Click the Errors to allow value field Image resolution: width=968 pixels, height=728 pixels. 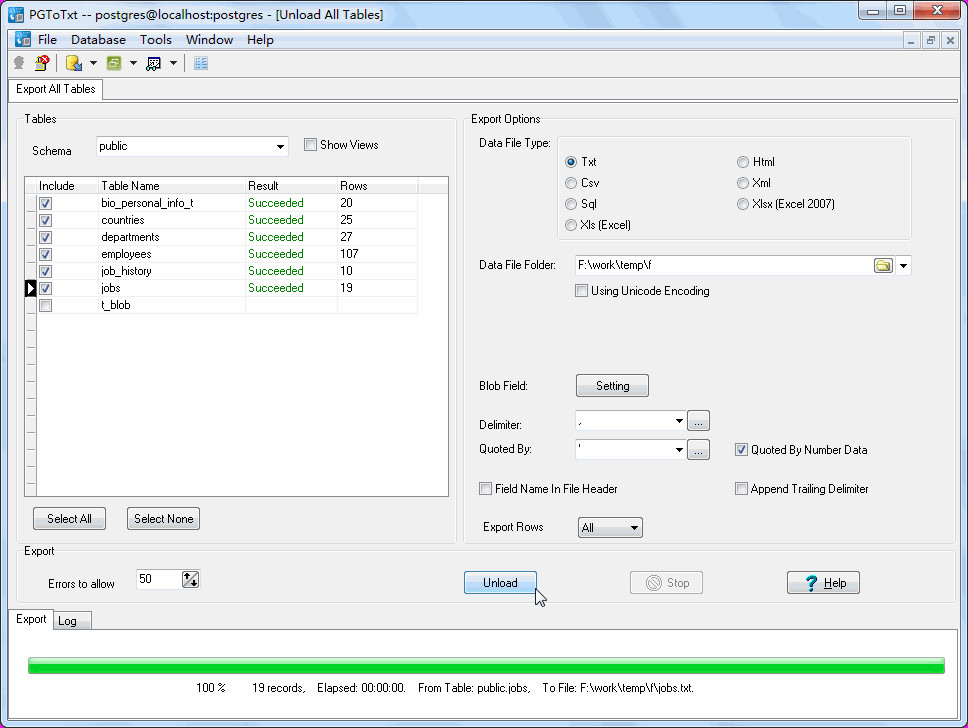click(159, 579)
